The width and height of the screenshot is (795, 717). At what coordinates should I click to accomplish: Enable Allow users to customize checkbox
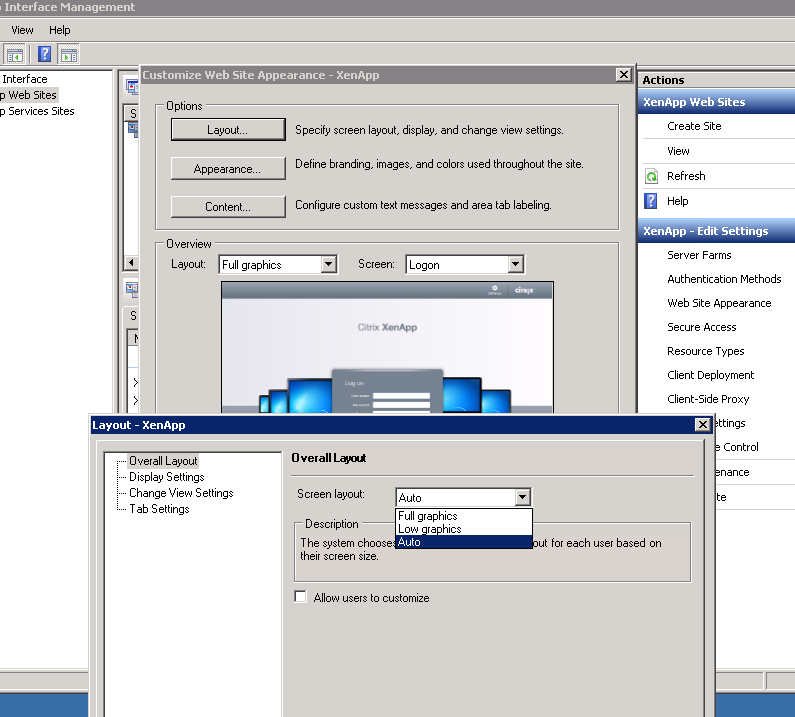coord(301,597)
